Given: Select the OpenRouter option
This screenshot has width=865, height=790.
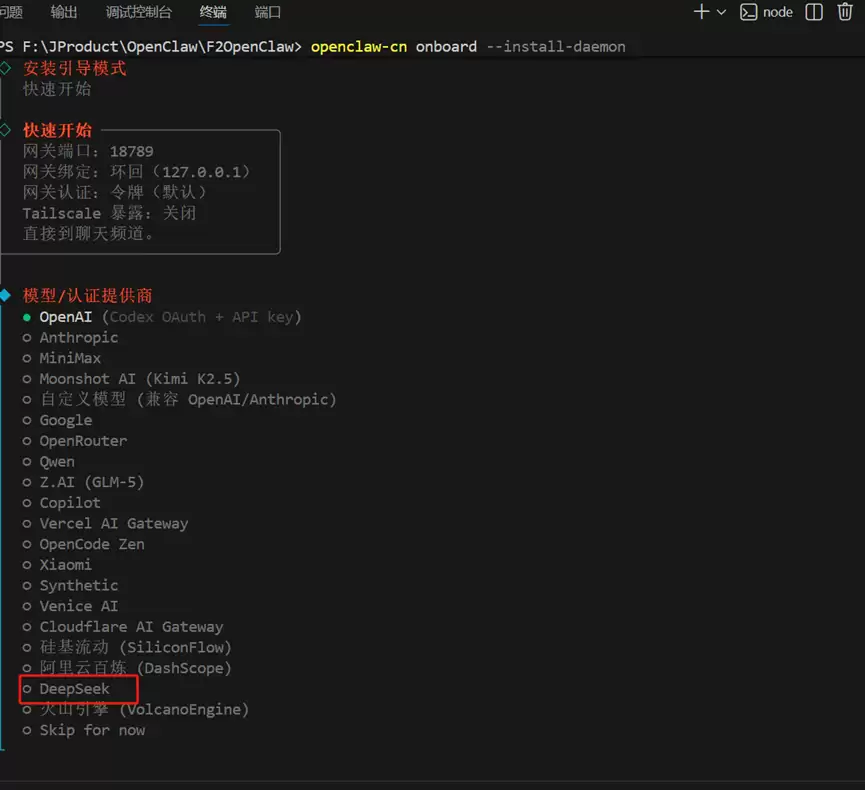Looking at the screenshot, I should [x=83, y=441].
